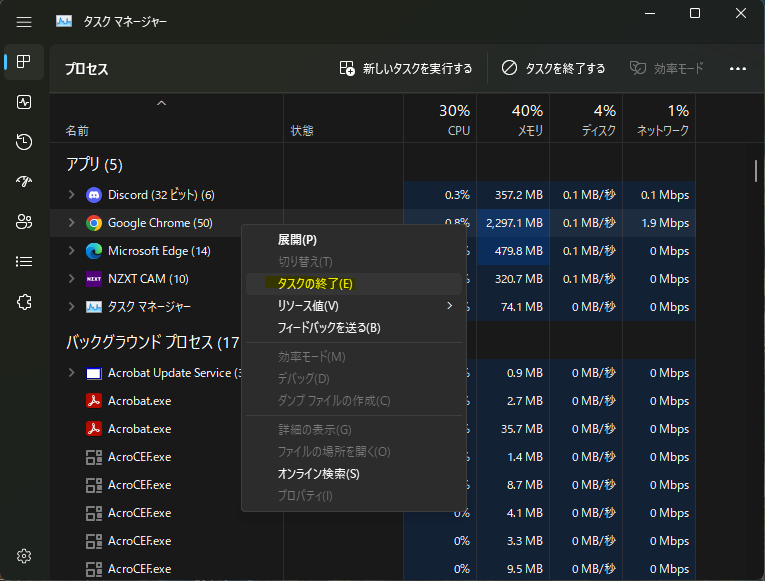Choose フィードバックを送る(B) in context menu
765x581 pixels.
coord(354,327)
